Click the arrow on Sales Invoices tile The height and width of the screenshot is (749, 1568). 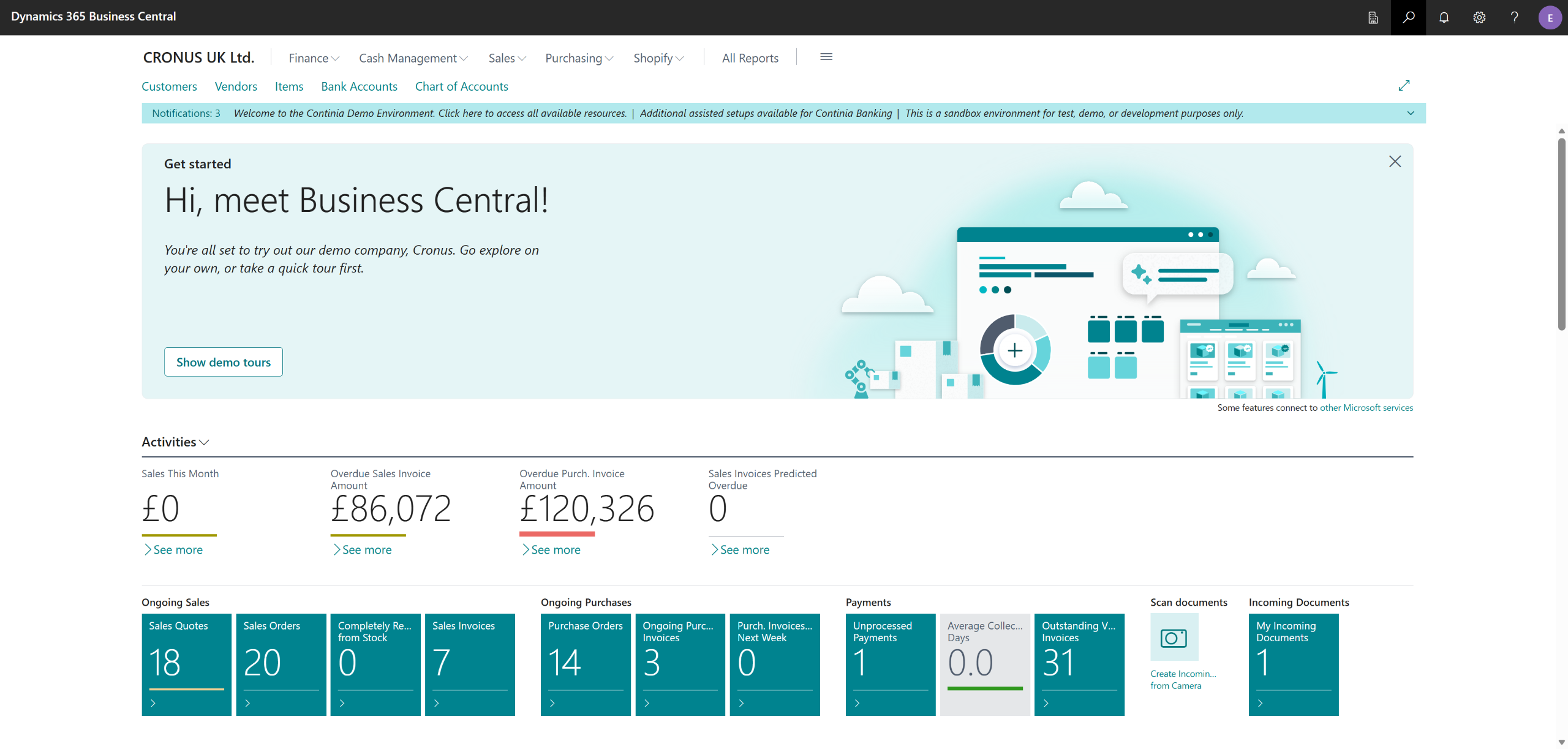pos(437,703)
